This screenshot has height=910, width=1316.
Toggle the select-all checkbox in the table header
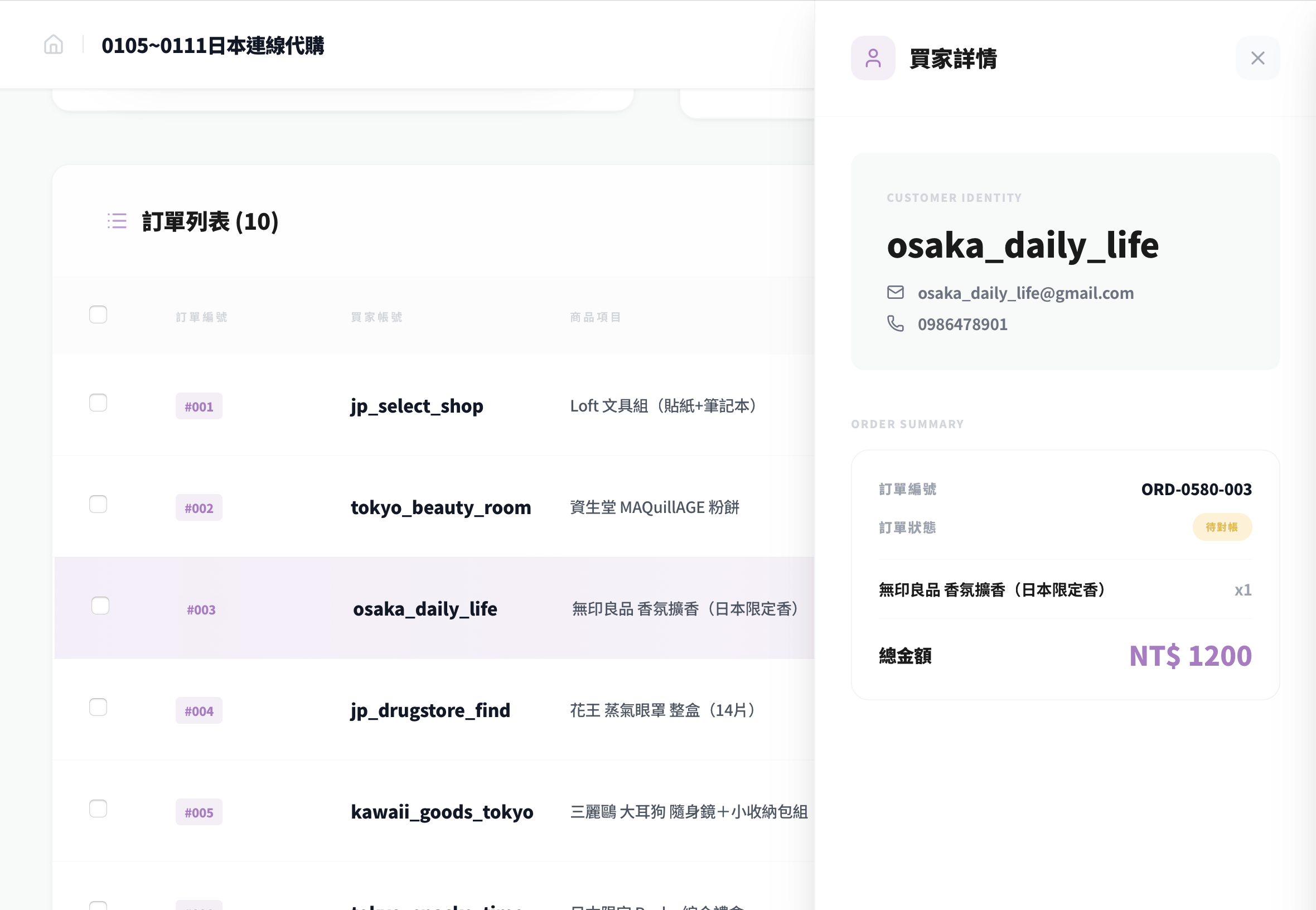point(98,314)
